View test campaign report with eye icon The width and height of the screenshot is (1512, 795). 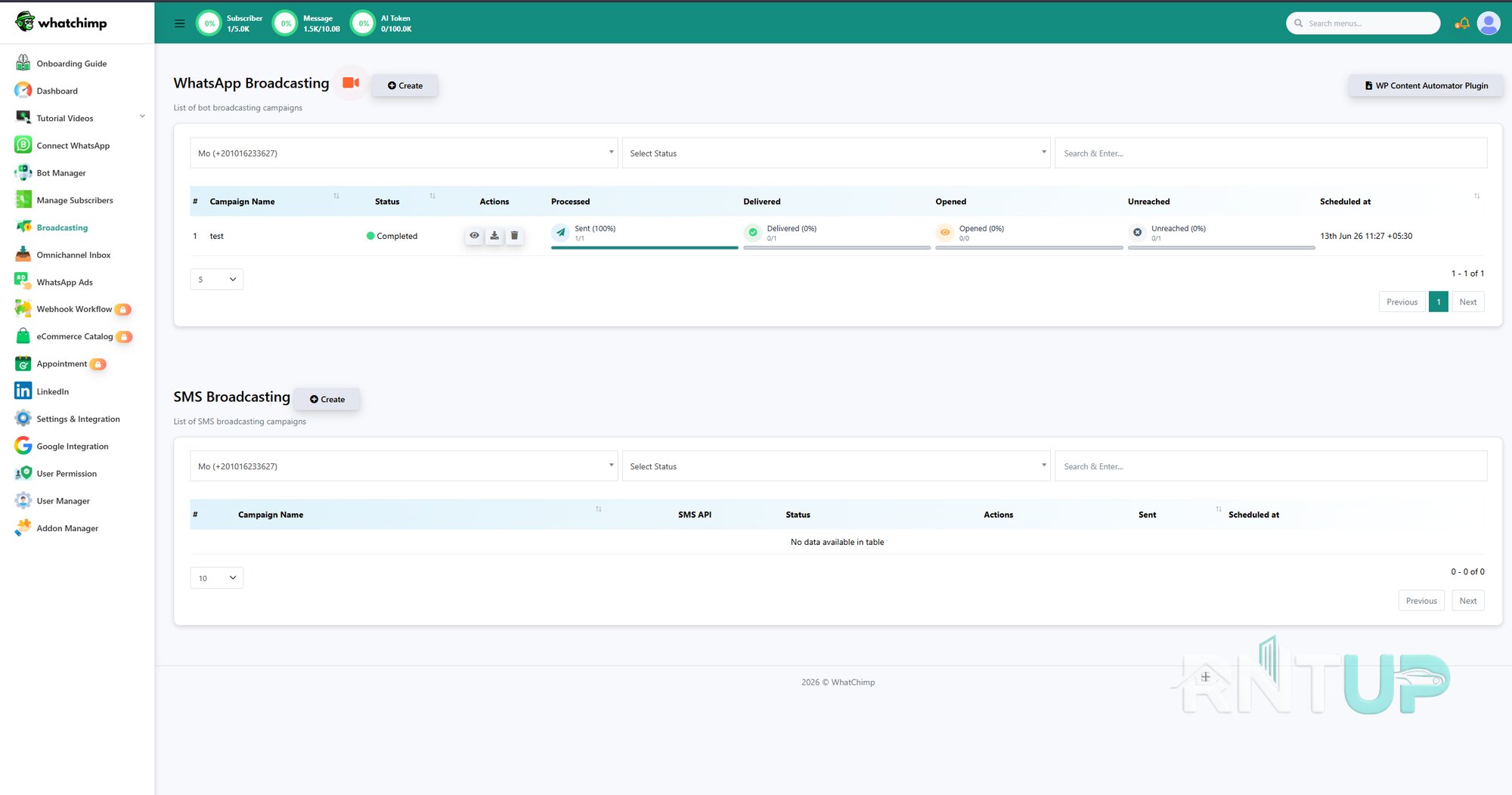[474, 236]
